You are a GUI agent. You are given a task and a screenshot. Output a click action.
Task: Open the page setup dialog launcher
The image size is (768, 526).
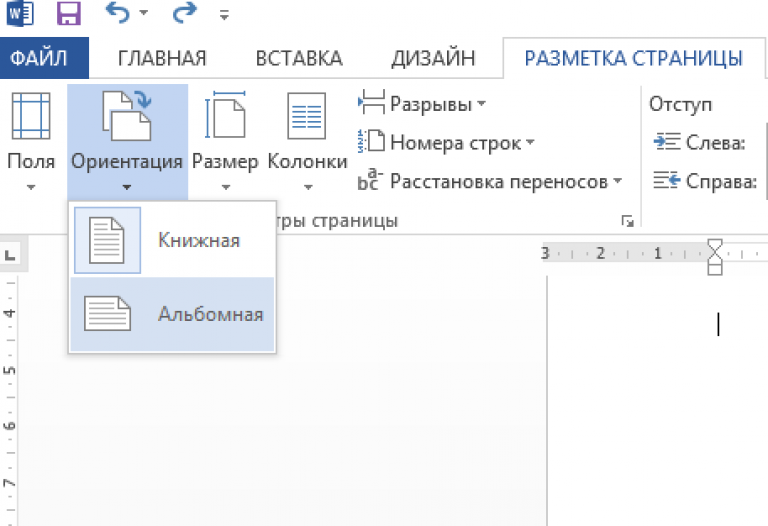(627, 221)
